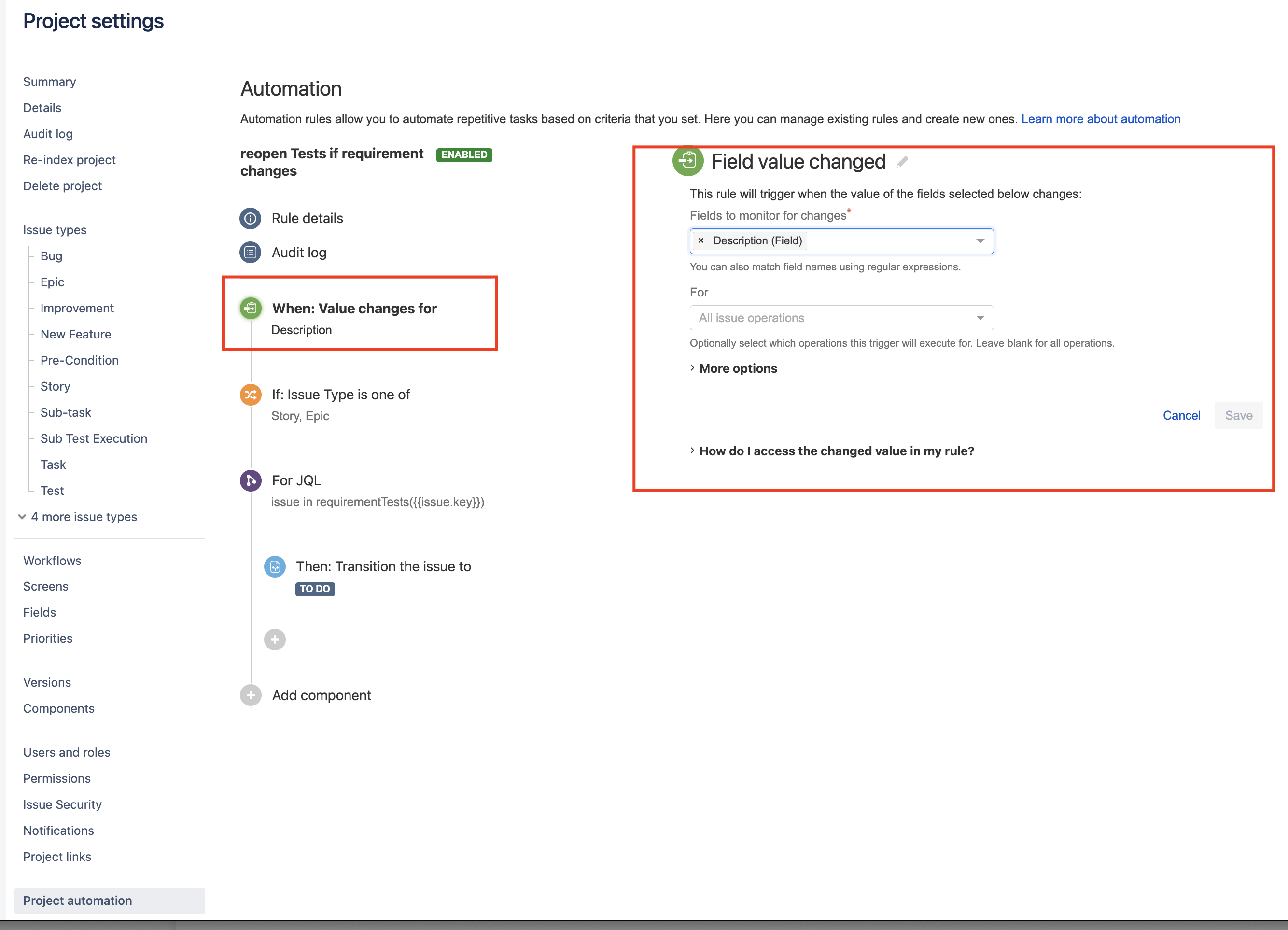Select the Sub-task issue type
The image size is (1288, 930).
click(66, 413)
